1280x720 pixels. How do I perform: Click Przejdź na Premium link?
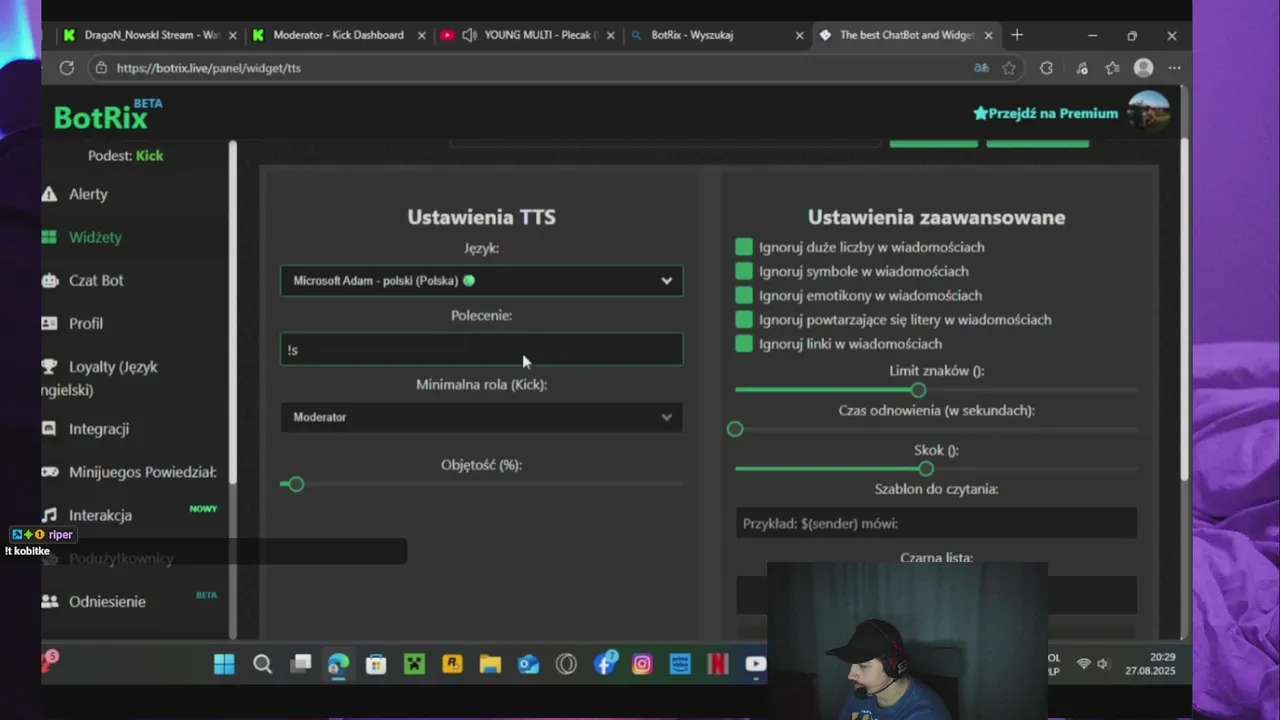(x=1046, y=113)
